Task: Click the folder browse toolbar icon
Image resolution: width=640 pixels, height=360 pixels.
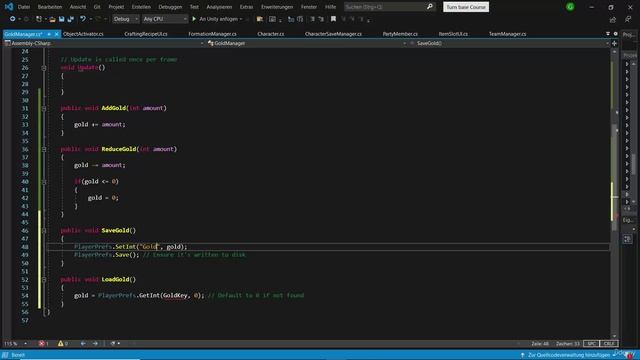Action: point(260,19)
